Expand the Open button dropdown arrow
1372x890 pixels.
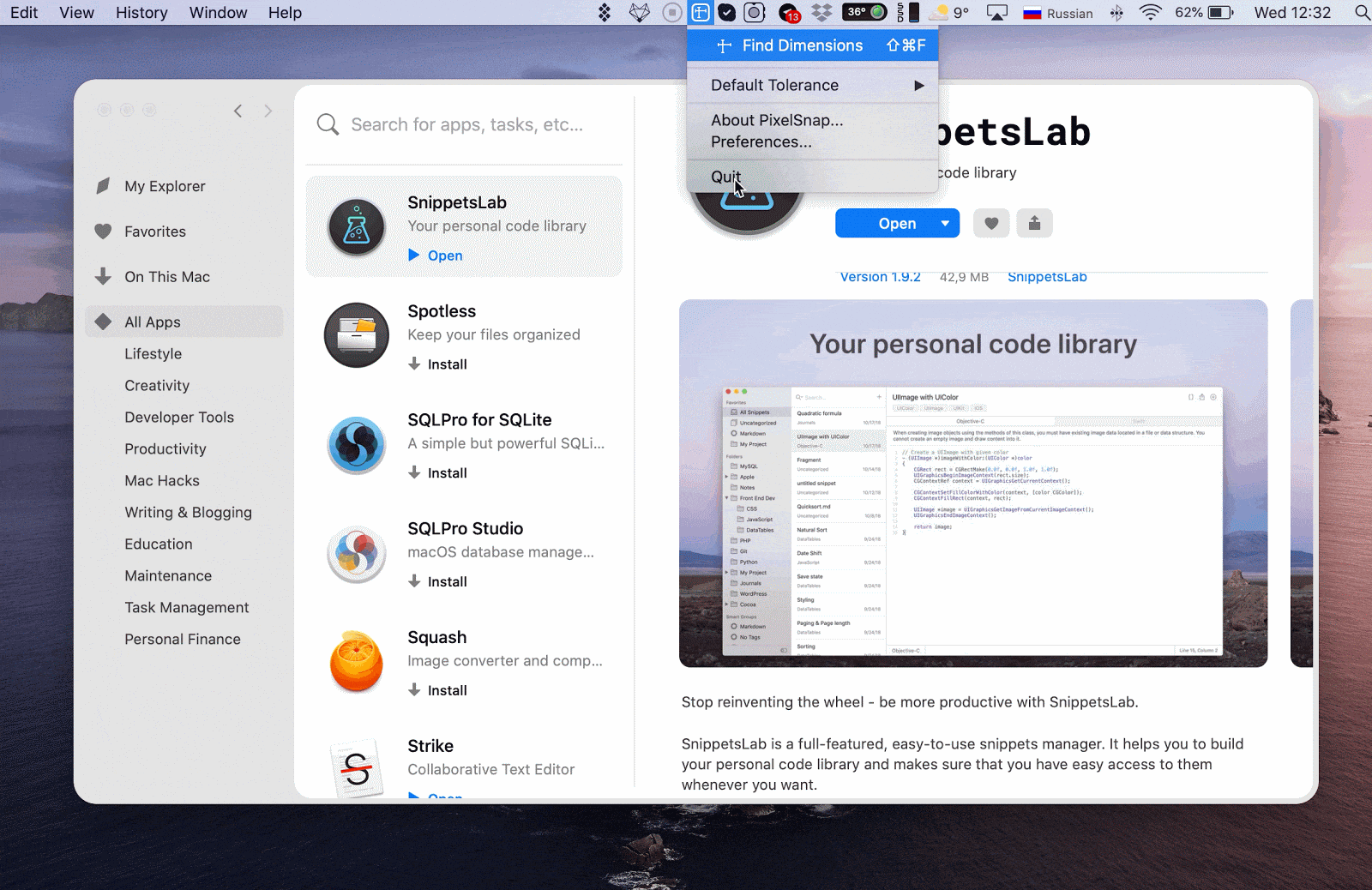945,224
